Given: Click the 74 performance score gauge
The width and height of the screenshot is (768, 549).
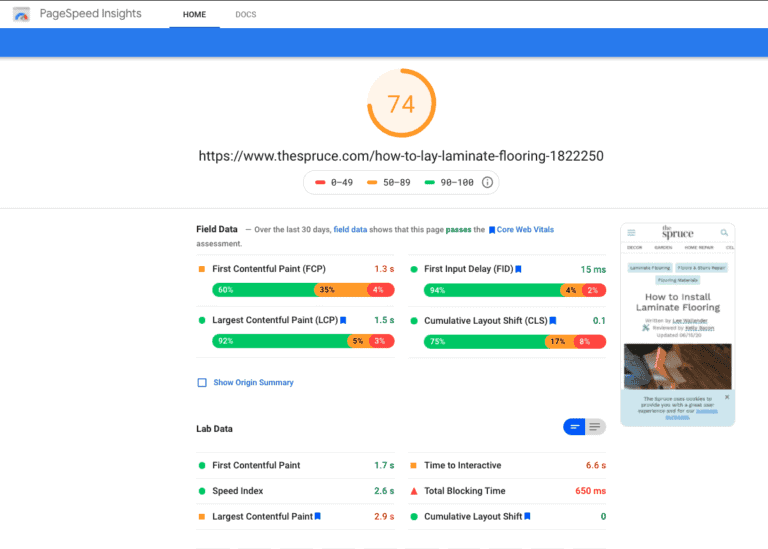Looking at the screenshot, I should click(x=401, y=103).
